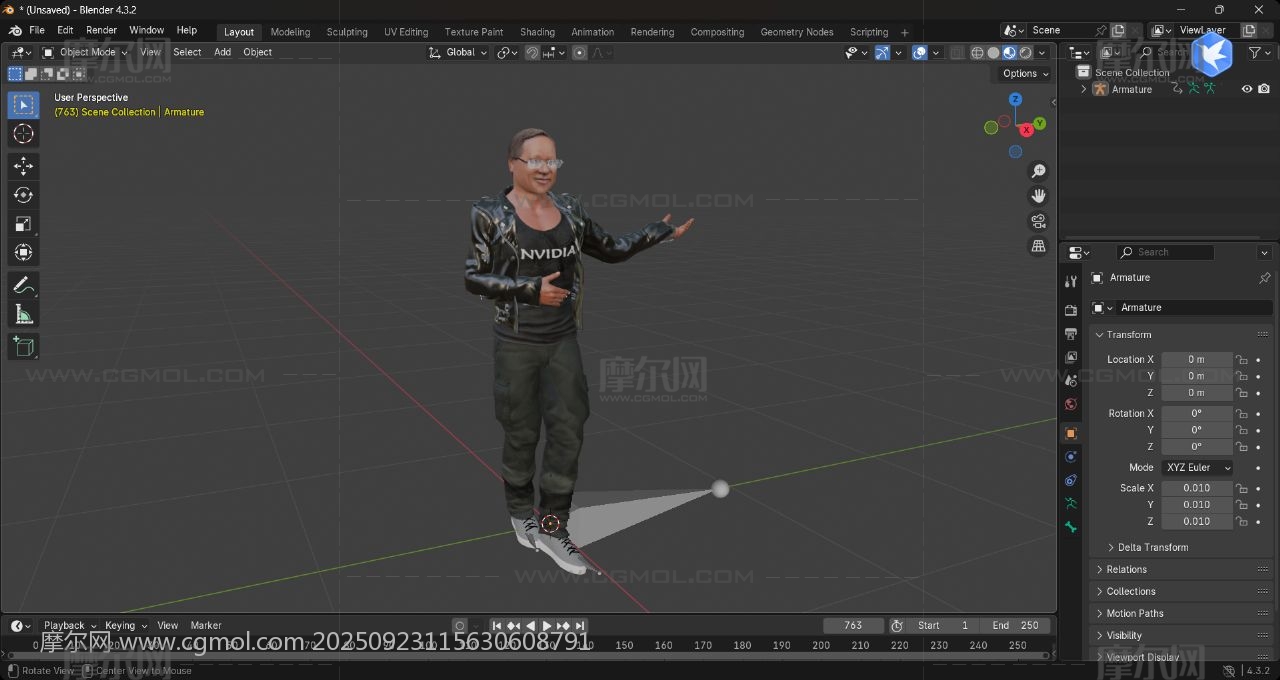The image size is (1280, 680).
Task: Select the Cursor tool in toolbar
Action: pos(23,134)
